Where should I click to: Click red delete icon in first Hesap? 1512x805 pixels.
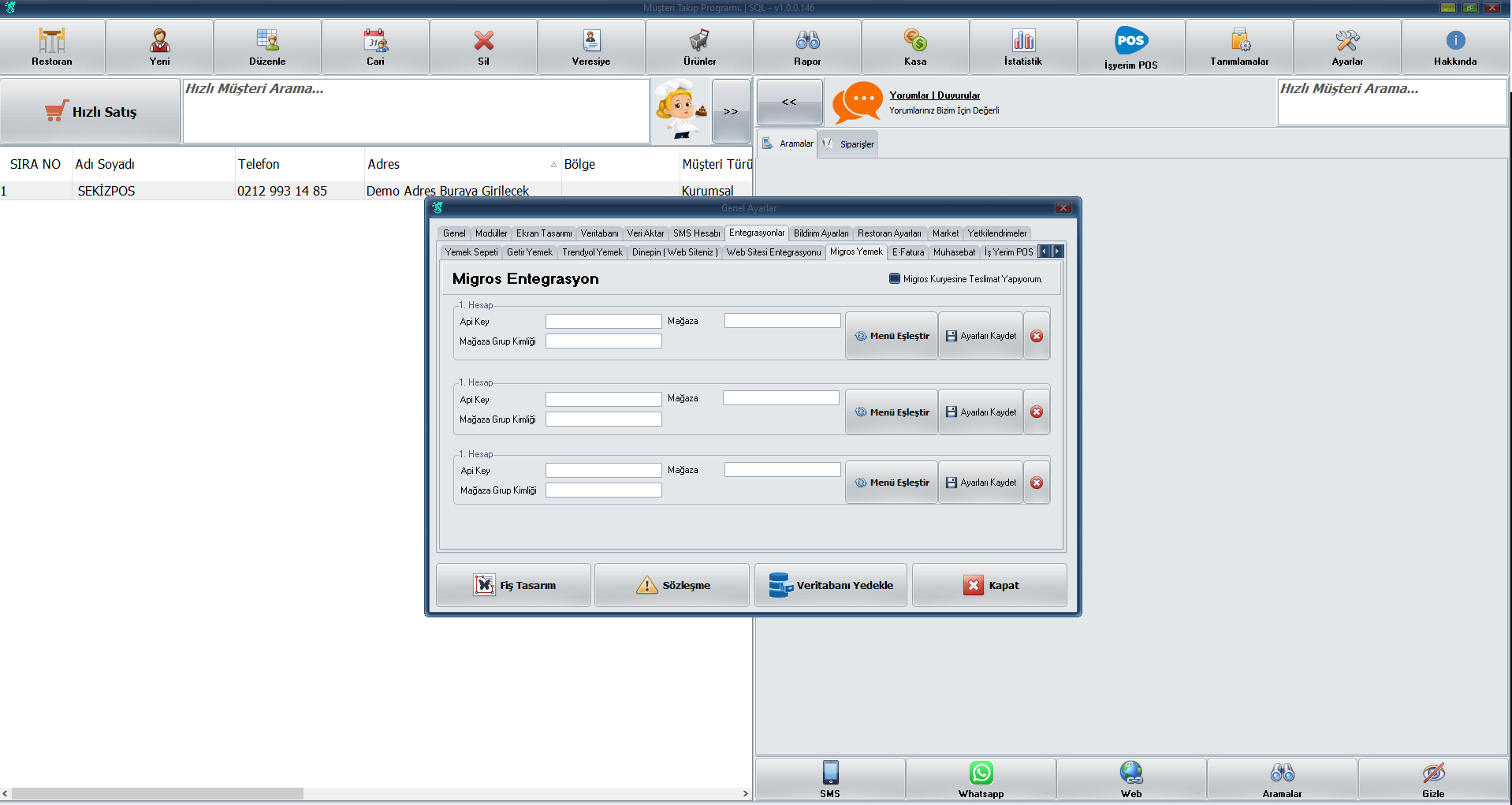[x=1037, y=336]
